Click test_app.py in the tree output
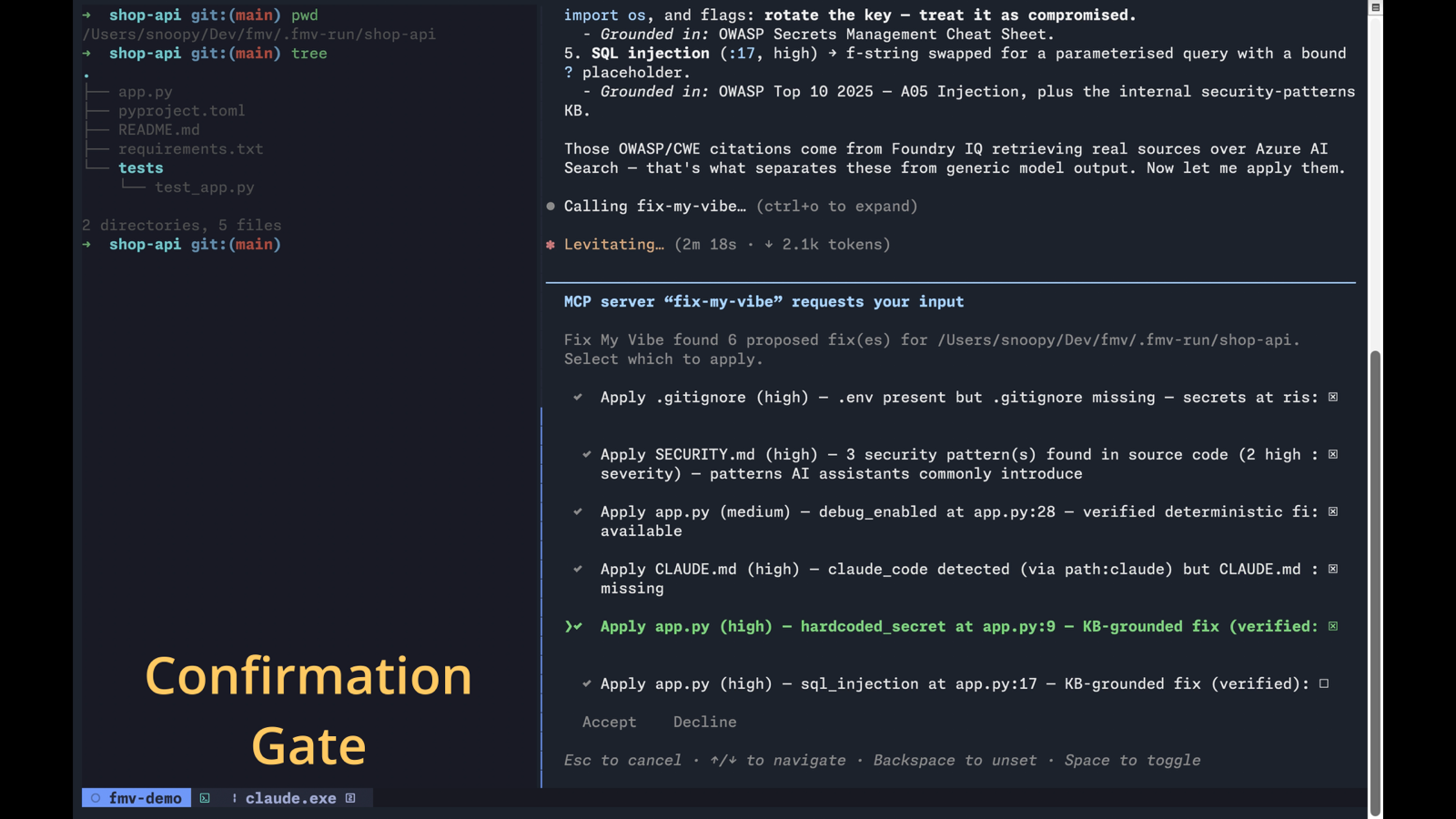 [x=204, y=187]
